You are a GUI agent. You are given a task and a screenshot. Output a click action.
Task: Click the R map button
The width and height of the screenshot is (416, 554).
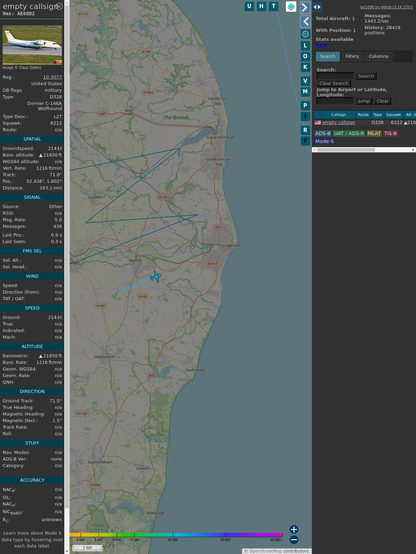[x=305, y=130]
